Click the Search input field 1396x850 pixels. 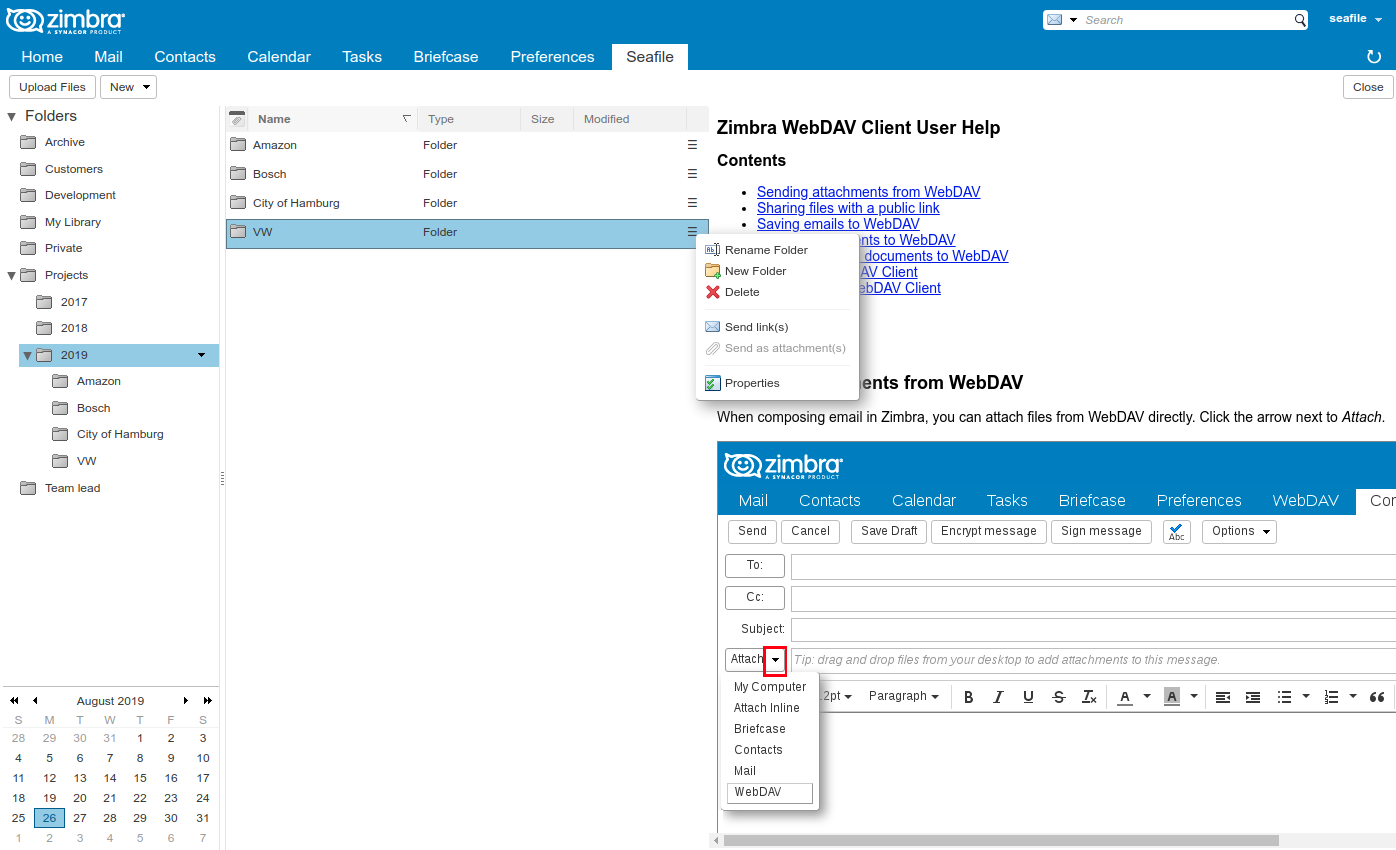1186,20
